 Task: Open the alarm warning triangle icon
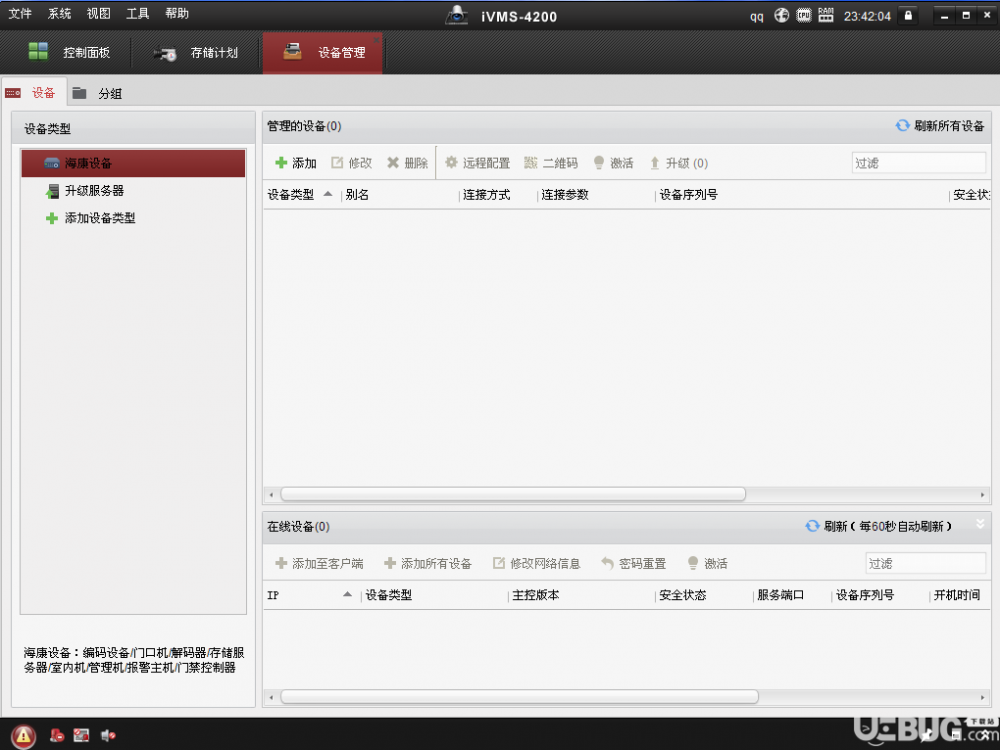pos(24,736)
